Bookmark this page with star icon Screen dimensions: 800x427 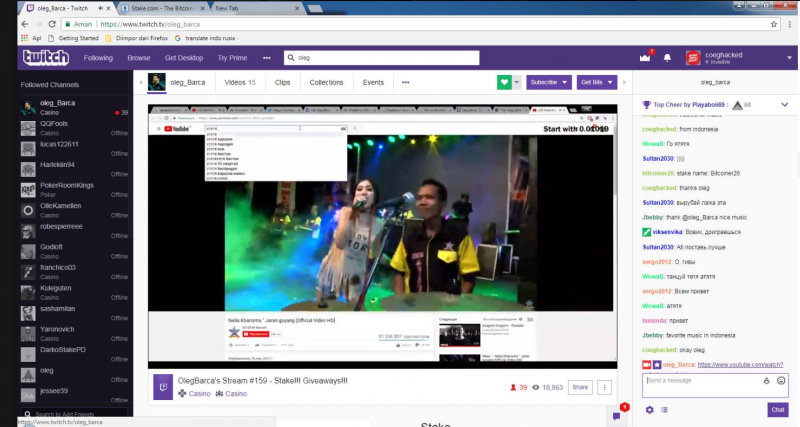point(773,24)
